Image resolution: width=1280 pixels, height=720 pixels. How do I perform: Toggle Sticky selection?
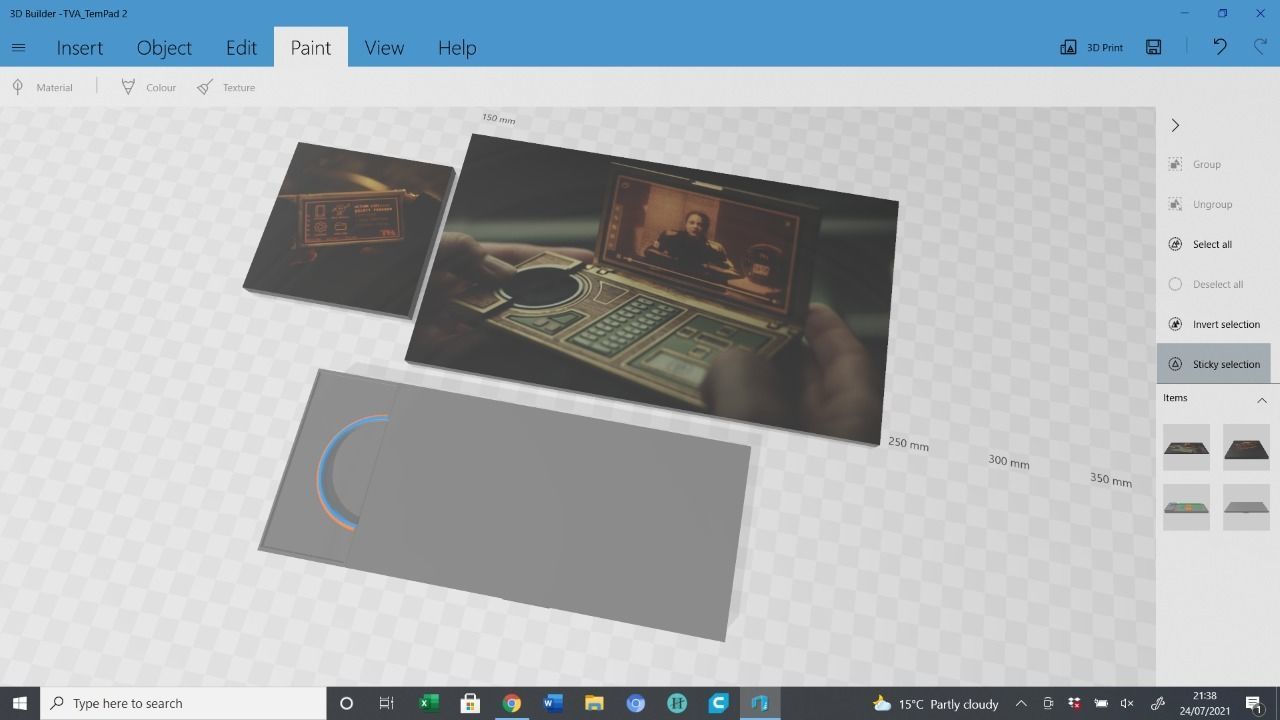pyautogui.click(x=1214, y=364)
